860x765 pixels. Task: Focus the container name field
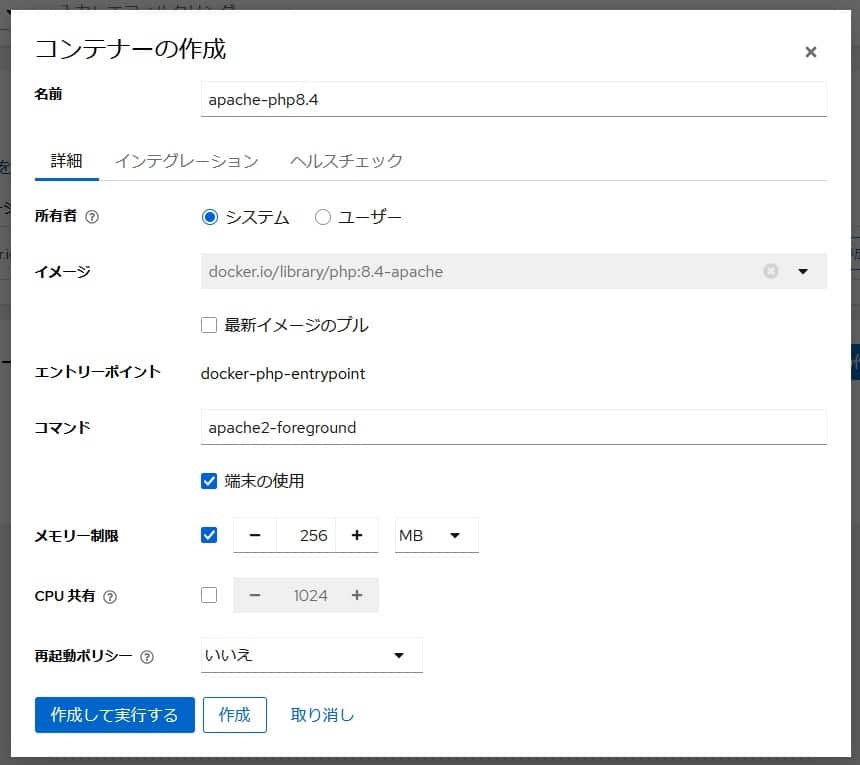513,99
